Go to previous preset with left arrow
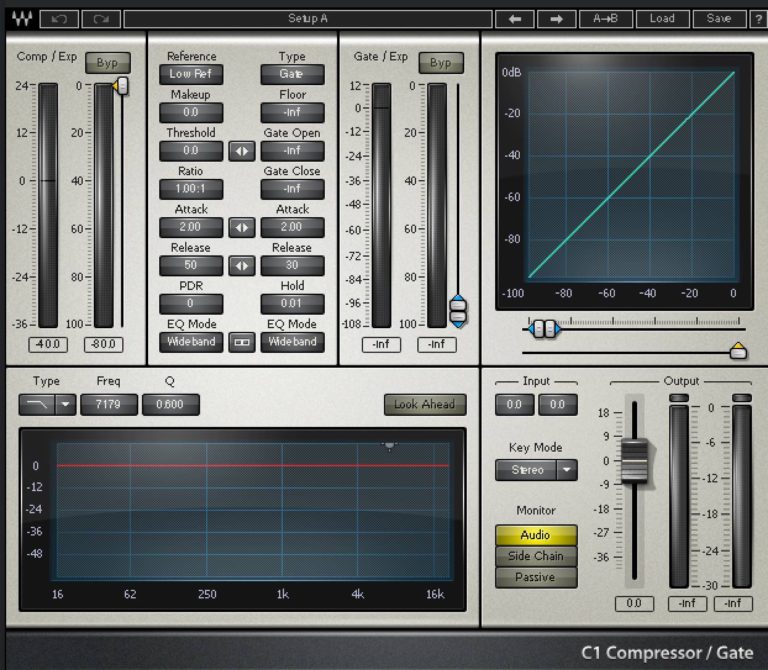768x670 pixels. coord(515,19)
